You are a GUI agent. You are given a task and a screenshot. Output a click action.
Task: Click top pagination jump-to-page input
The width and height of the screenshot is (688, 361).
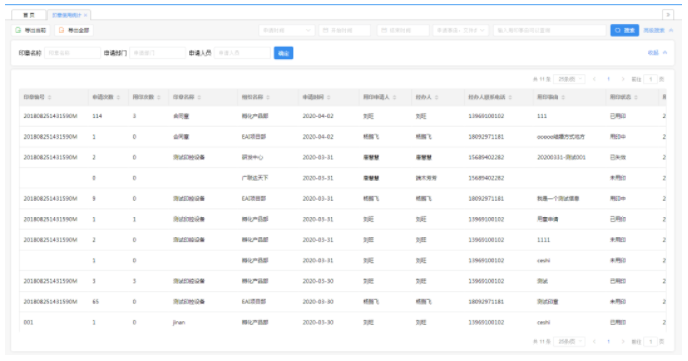tap(650, 79)
